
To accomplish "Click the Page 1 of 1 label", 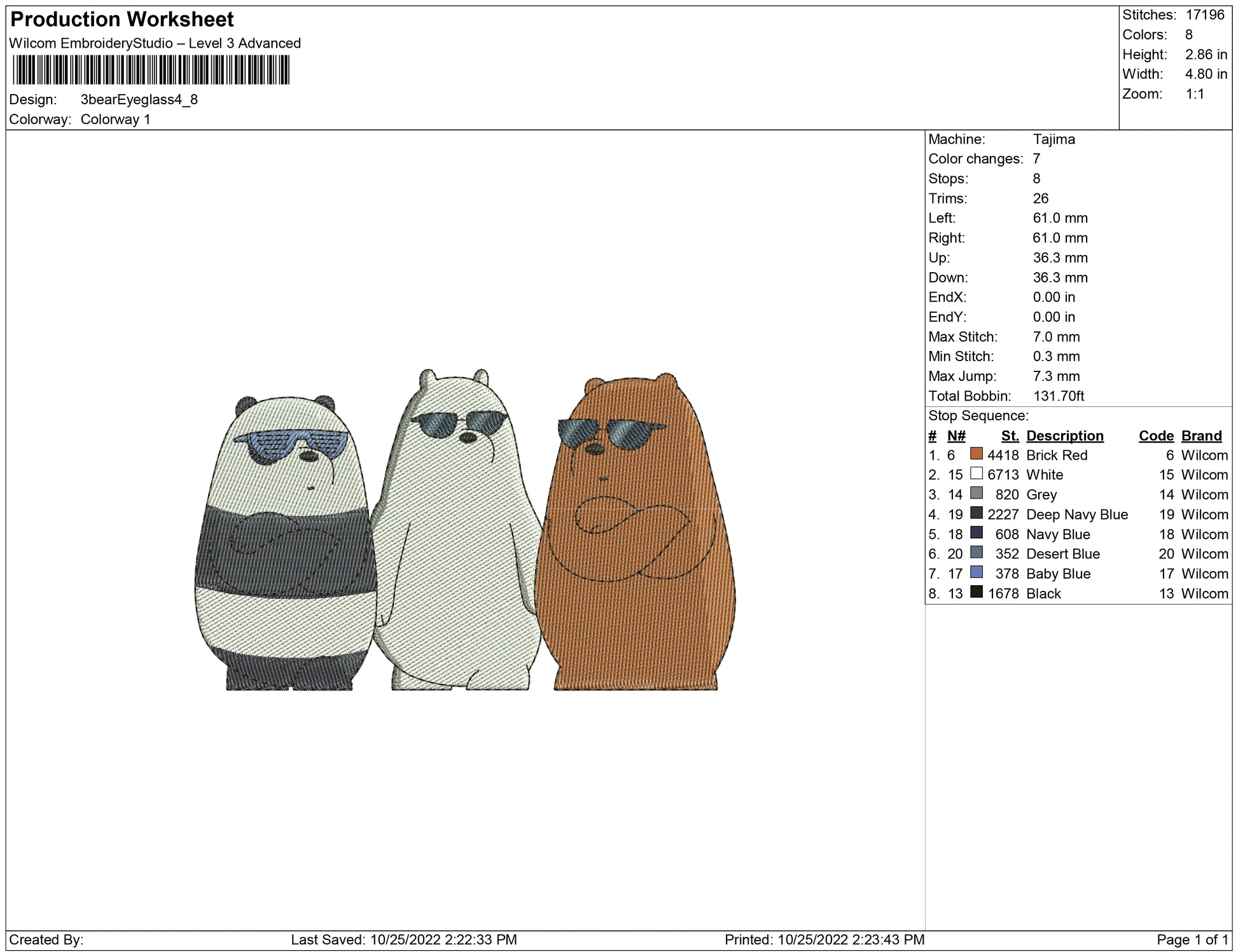I will [x=1192, y=939].
